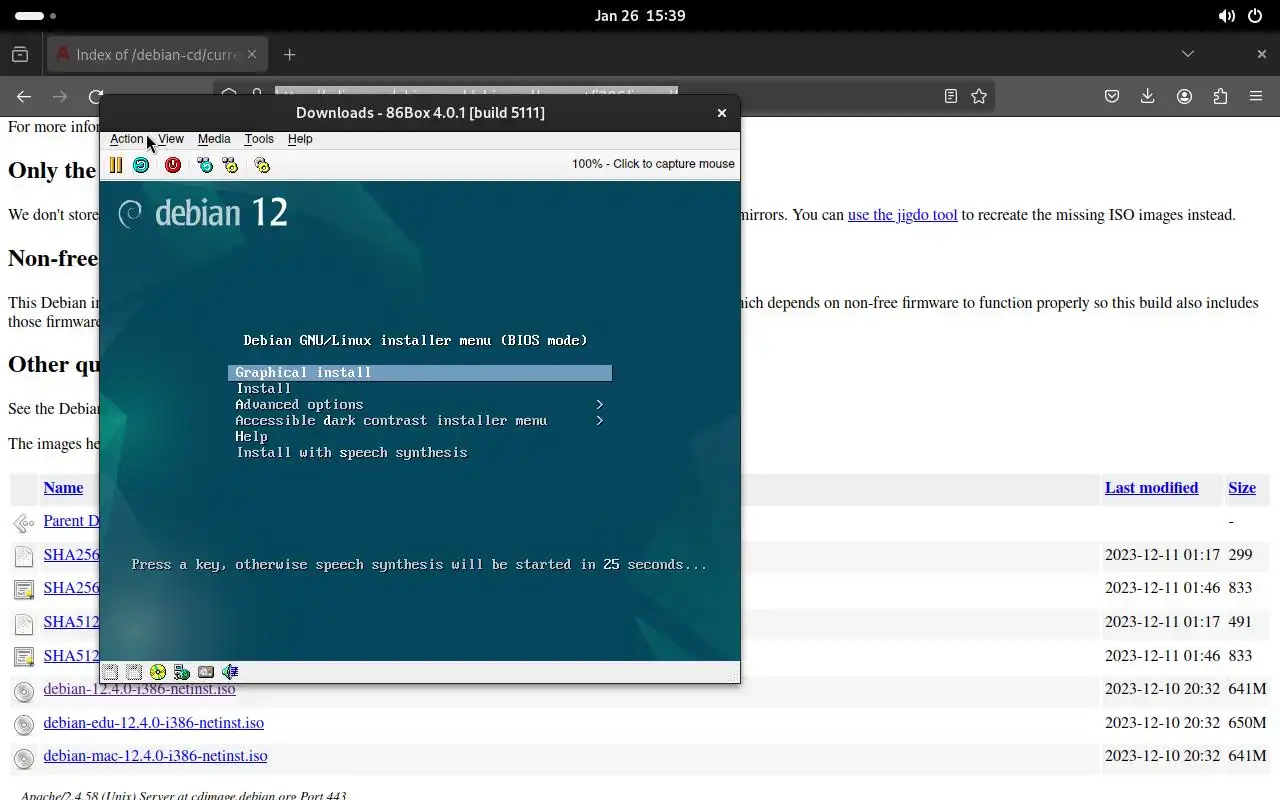1280x800 pixels.
Task: Go back in the browser
Action: point(24,96)
